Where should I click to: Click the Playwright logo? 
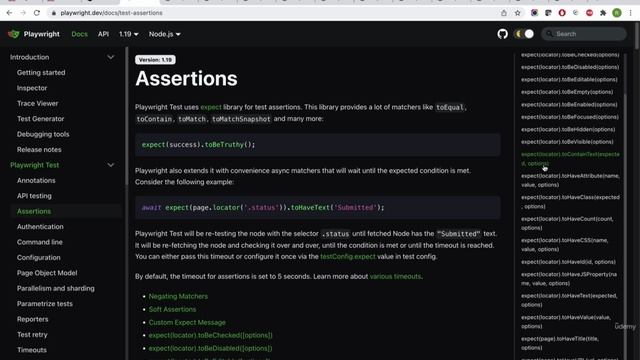pyautogui.click(x=13, y=34)
